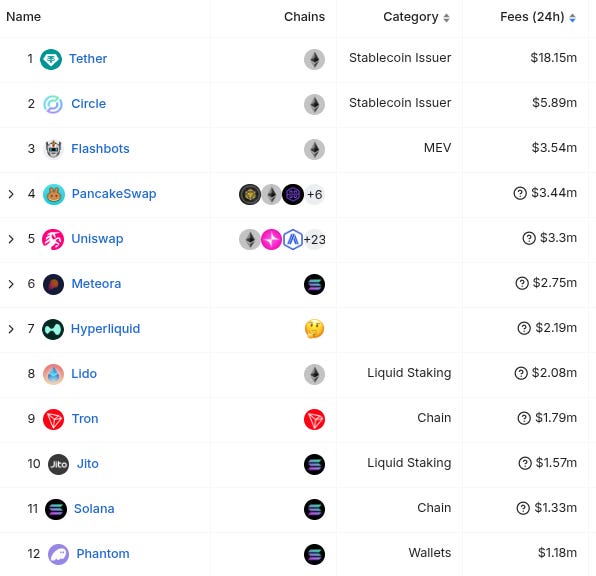Image resolution: width=596 pixels, height=576 pixels.
Task: Click the question mark icon next to $3.44m
Action: pos(520,193)
